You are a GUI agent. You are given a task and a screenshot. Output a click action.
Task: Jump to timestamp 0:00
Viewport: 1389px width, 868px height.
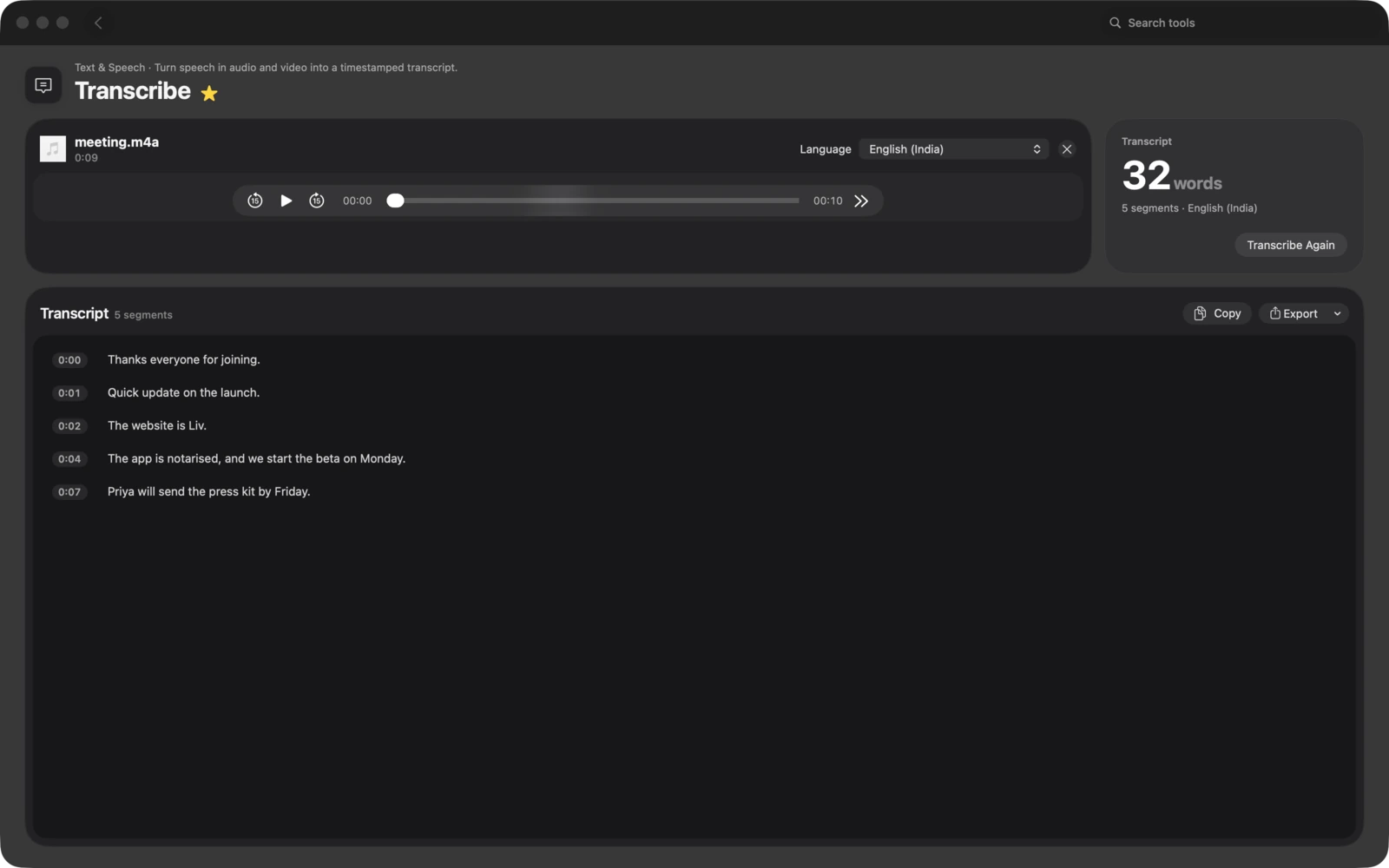pyautogui.click(x=69, y=360)
